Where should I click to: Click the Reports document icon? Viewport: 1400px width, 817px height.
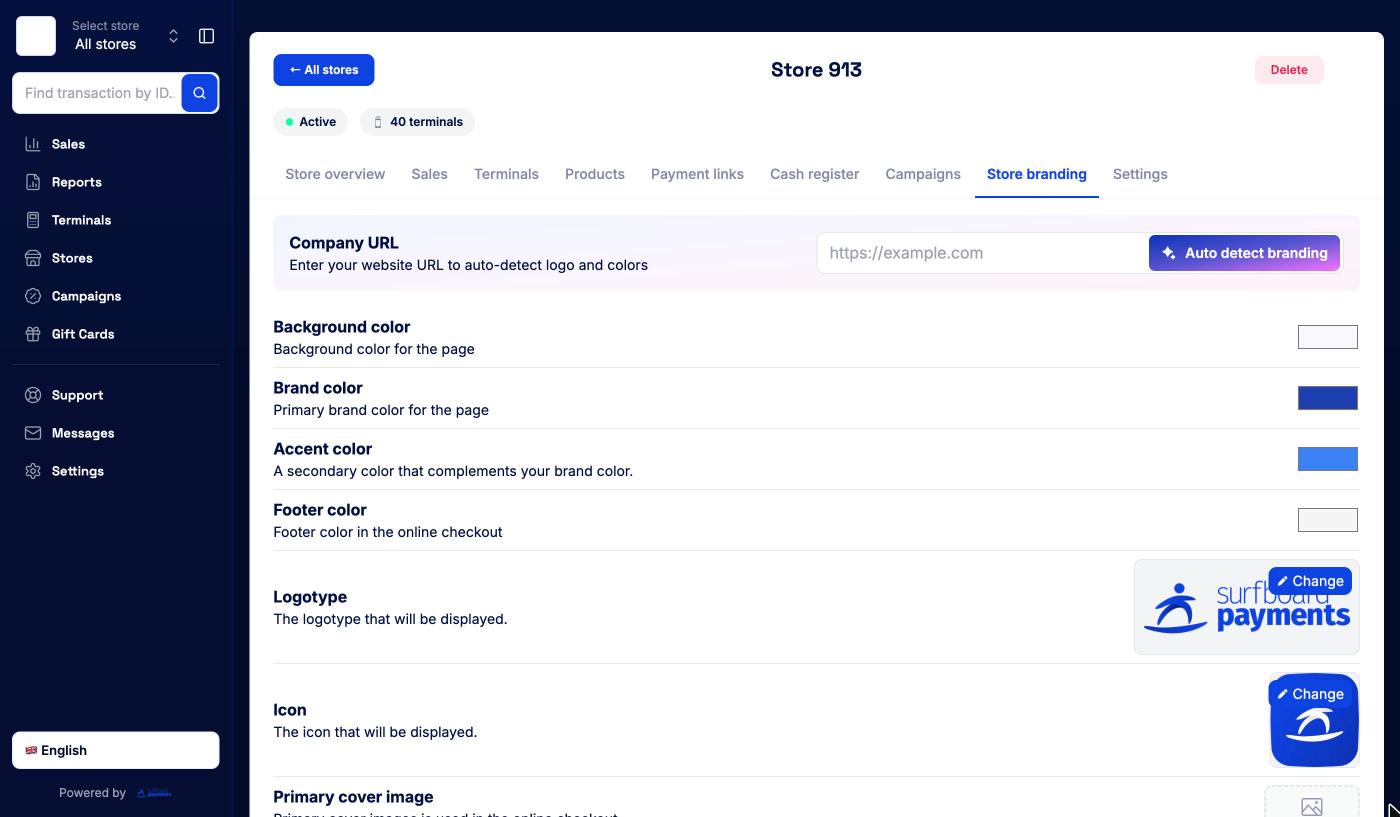point(33,182)
